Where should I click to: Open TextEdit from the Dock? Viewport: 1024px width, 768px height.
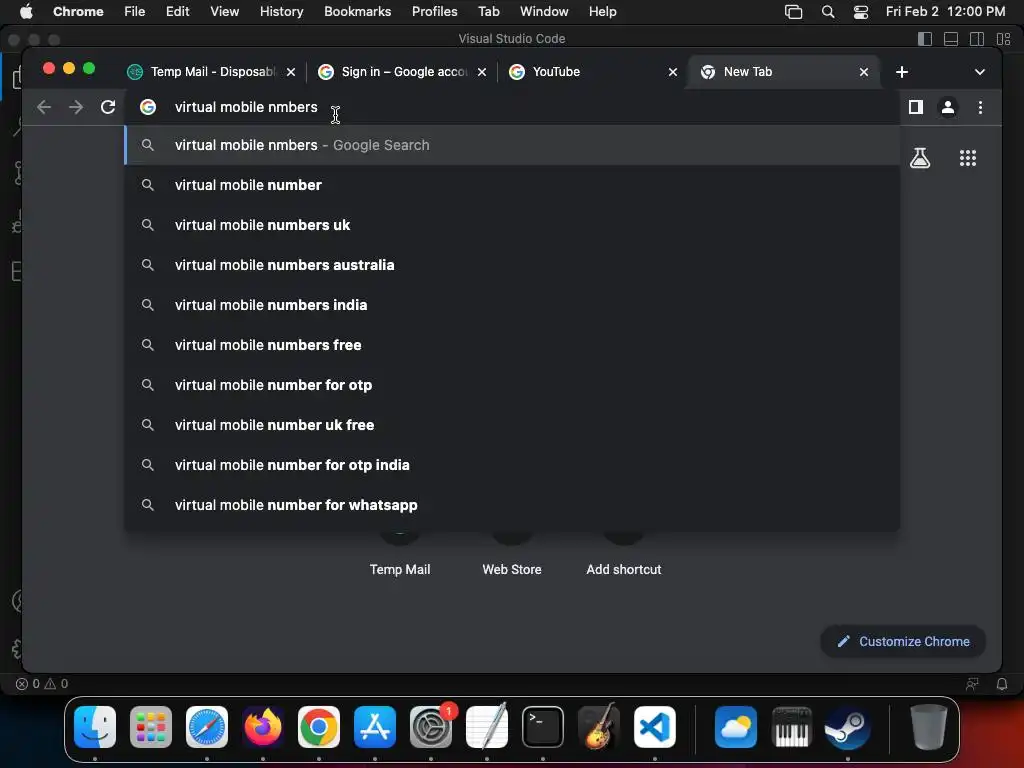coord(487,727)
